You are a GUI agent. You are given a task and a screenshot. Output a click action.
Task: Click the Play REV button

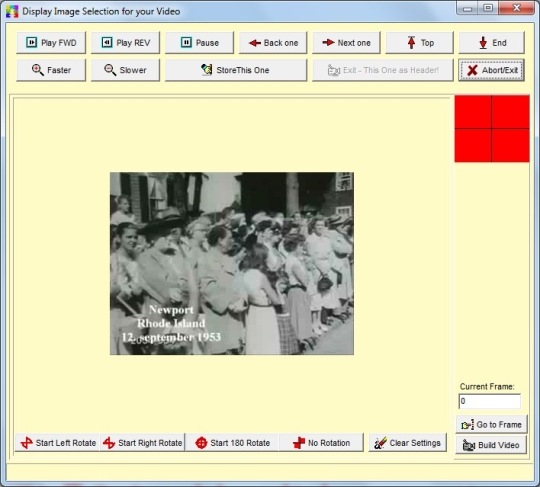(125, 43)
